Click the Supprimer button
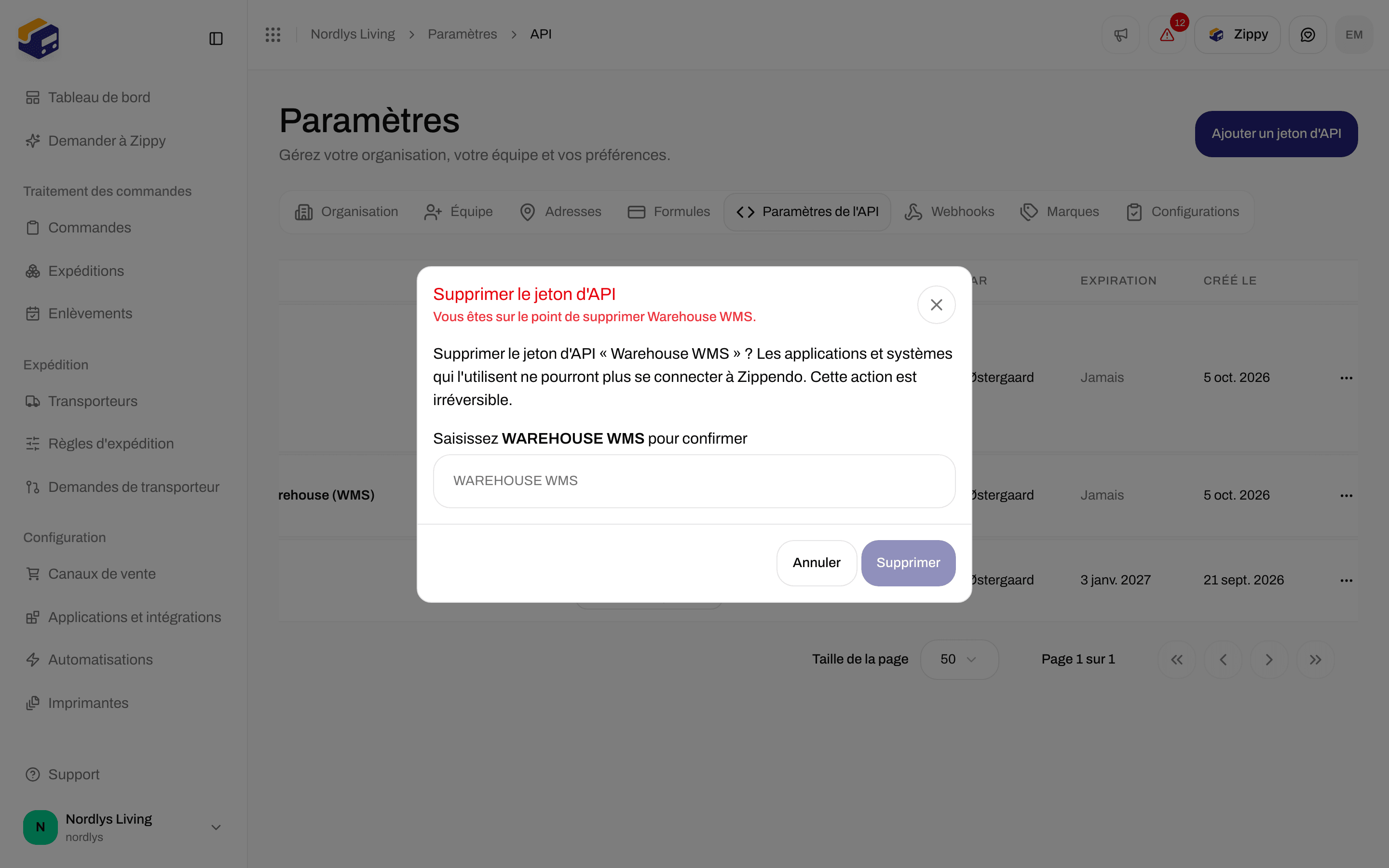This screenshot has width=1389, height=868. click(x=908, y=563)
